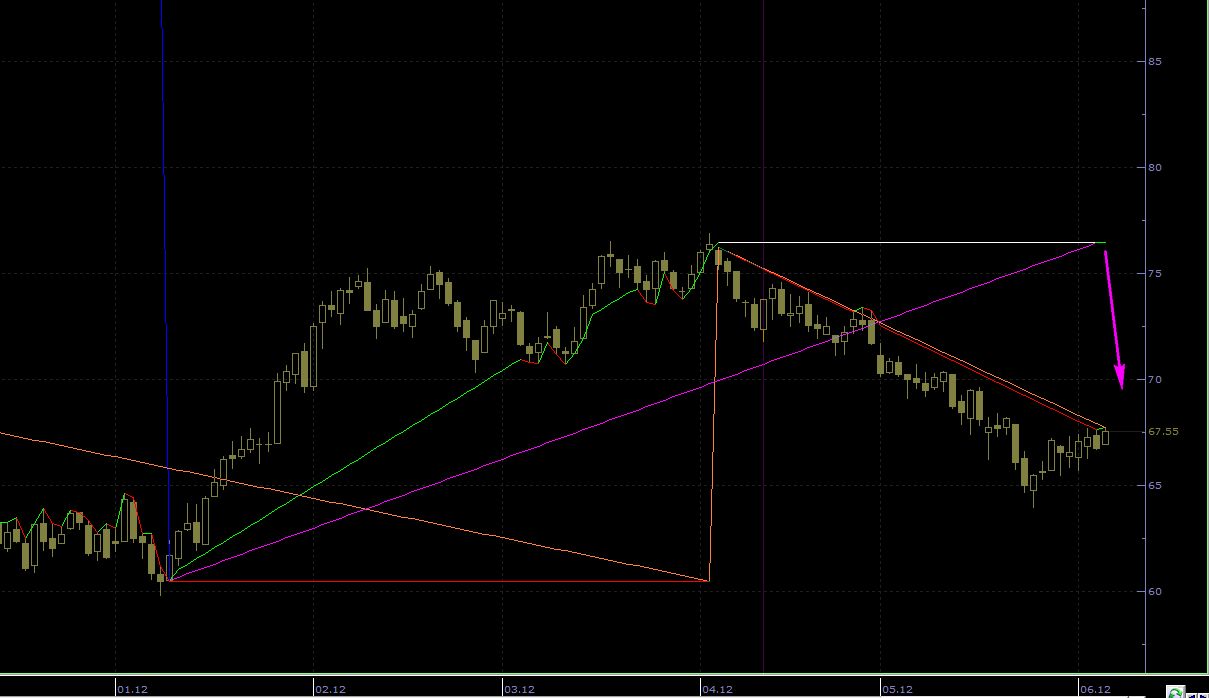Click the 65 price level on price axis

point(1155,485)
